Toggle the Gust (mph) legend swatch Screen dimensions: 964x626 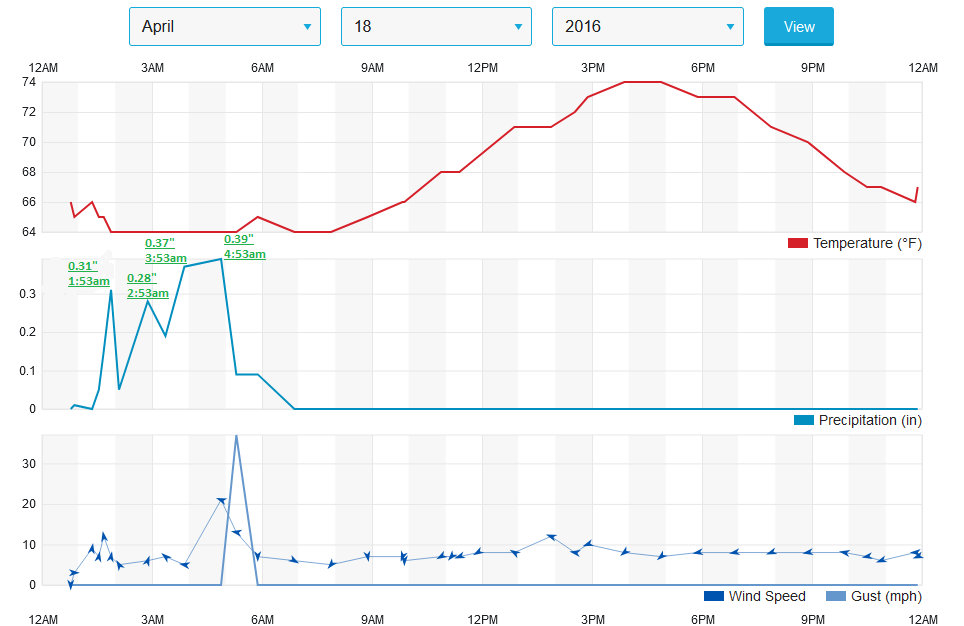point(833,596)
